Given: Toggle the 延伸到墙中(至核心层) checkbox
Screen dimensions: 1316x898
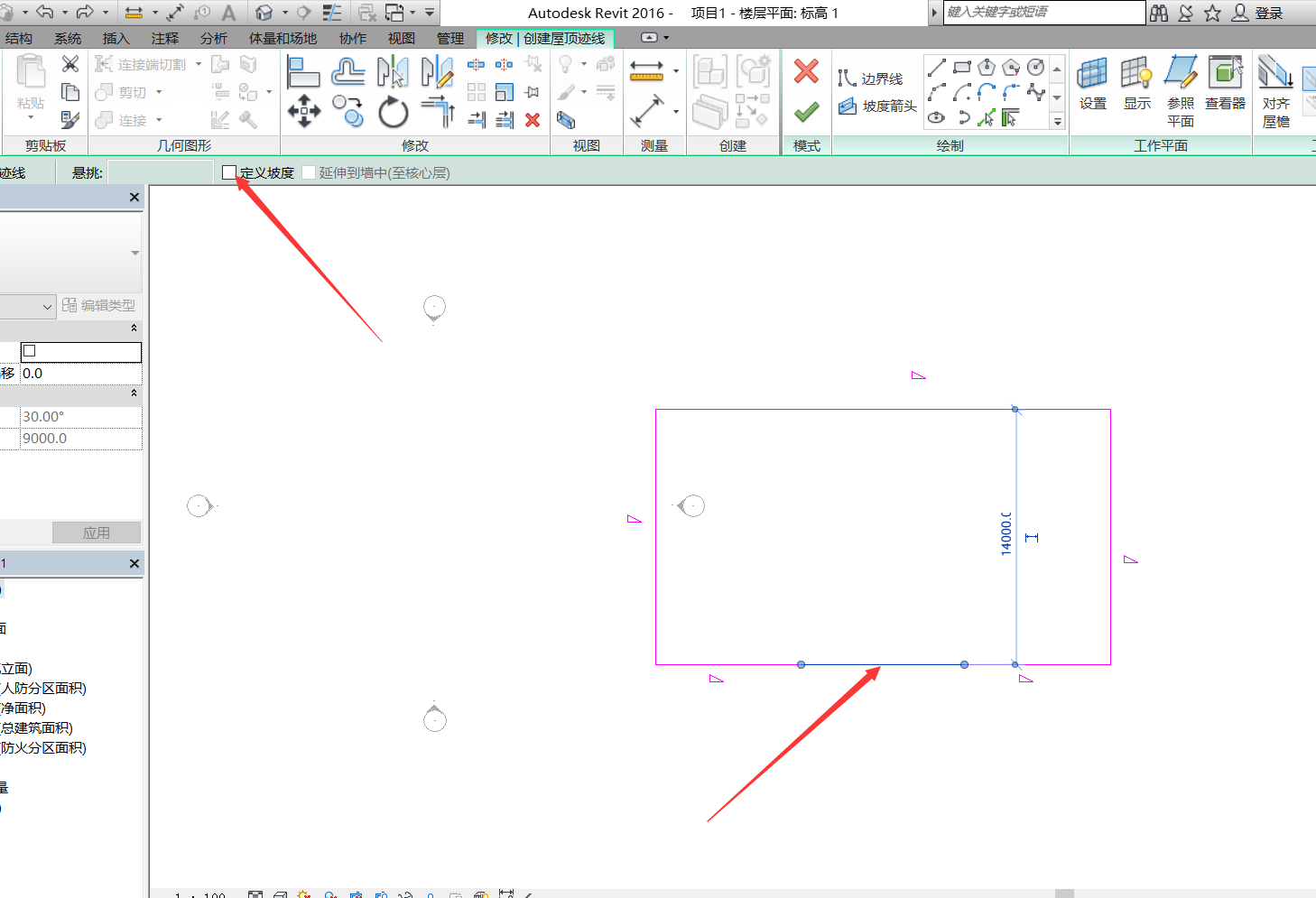Looking at the screenshot, I should pos(309,172).
